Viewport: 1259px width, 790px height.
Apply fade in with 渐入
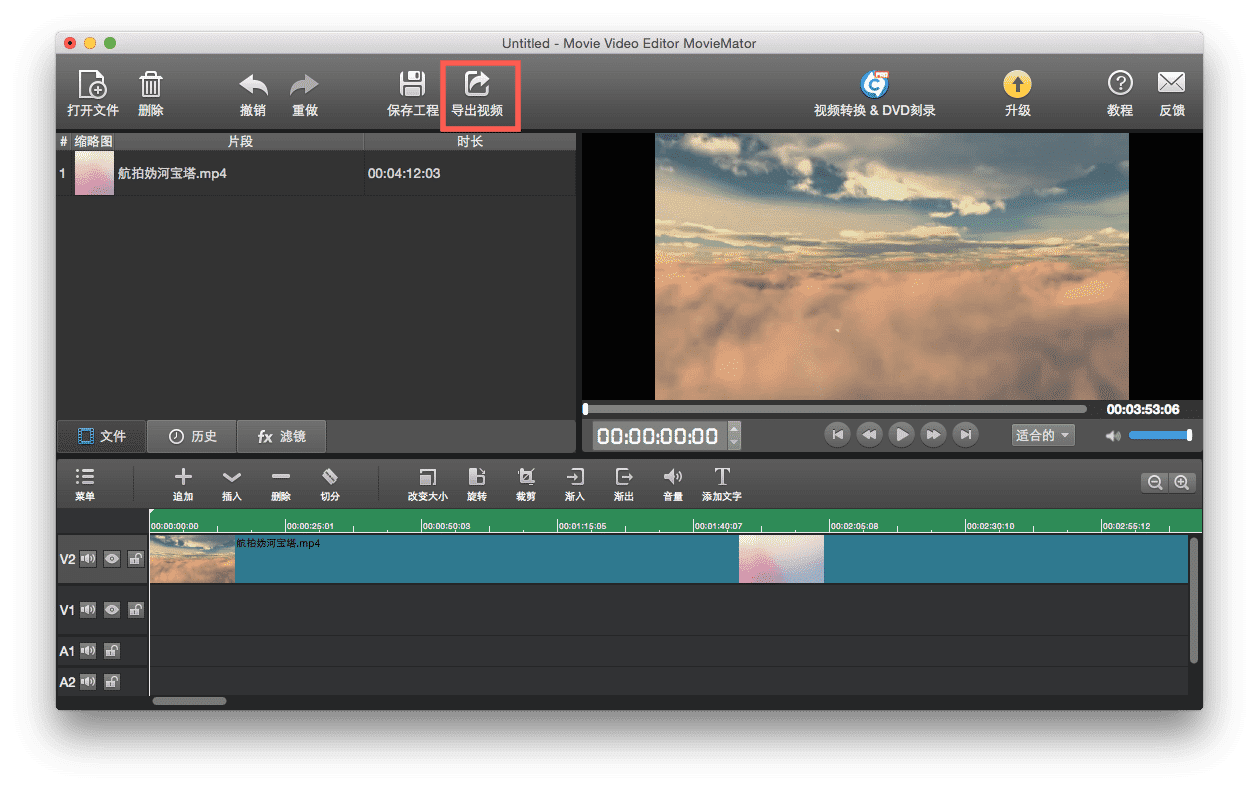tap(575, 485)
